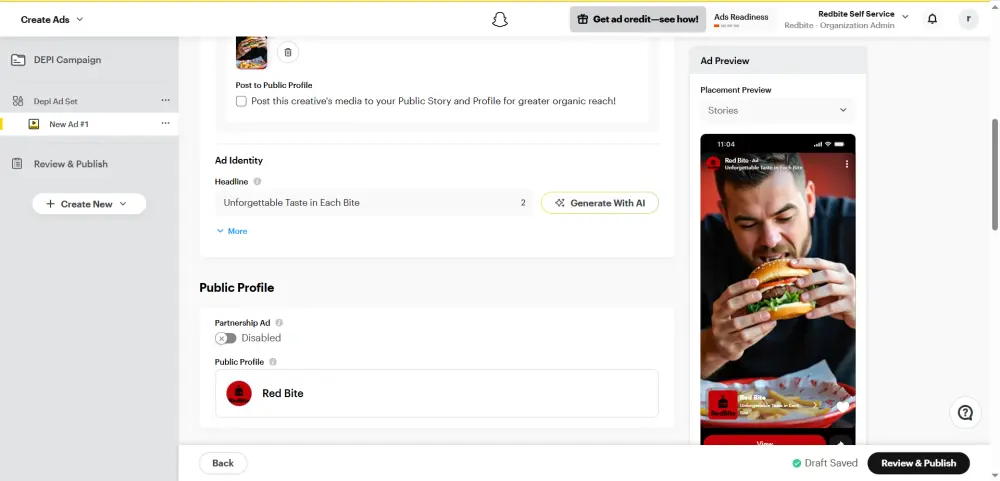Click the Snapchat ghost logo
The height and width of the screenshot is (481, 1000).
[x=500, y=20]
